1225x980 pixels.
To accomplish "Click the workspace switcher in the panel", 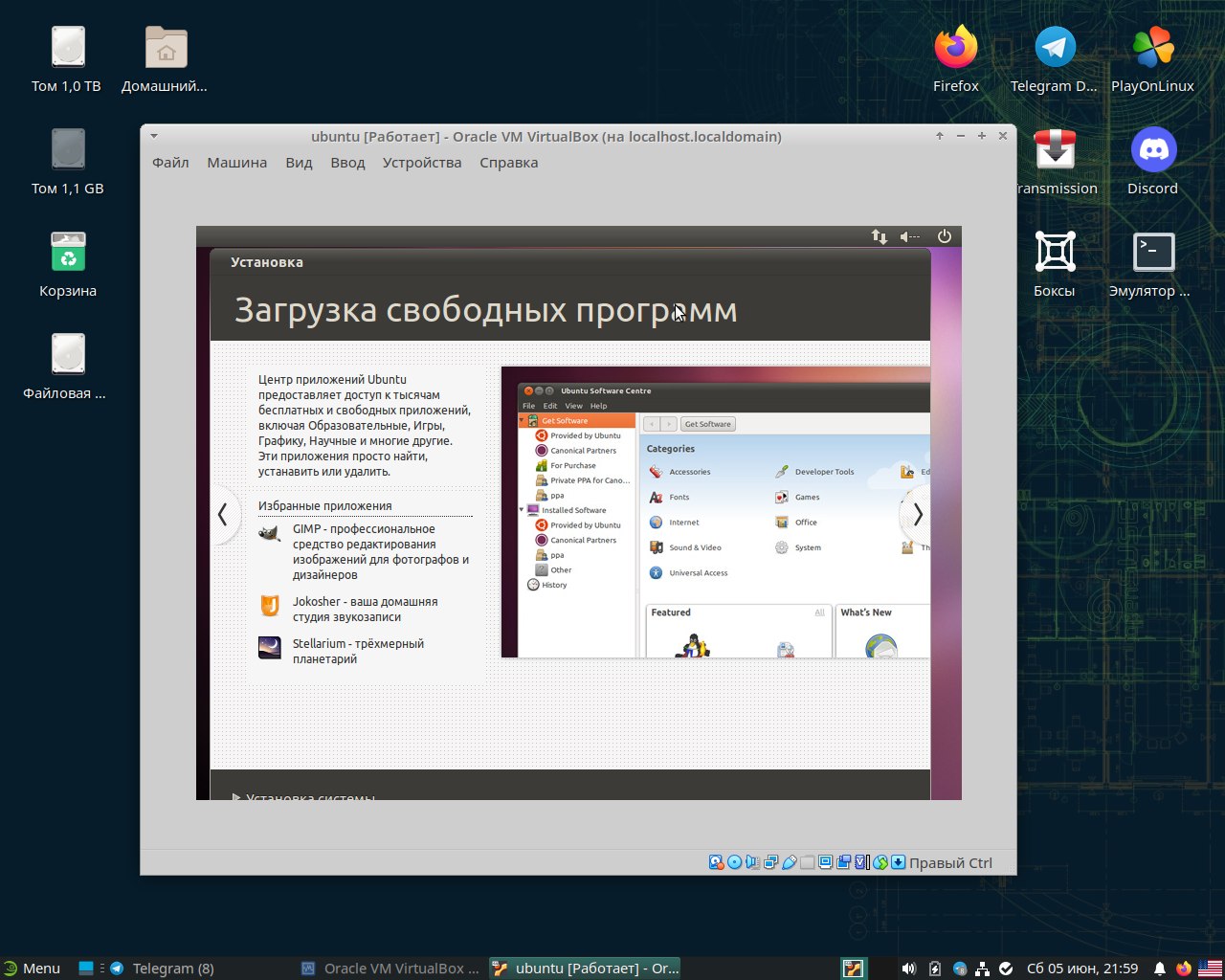I will (x=853, y=969).
